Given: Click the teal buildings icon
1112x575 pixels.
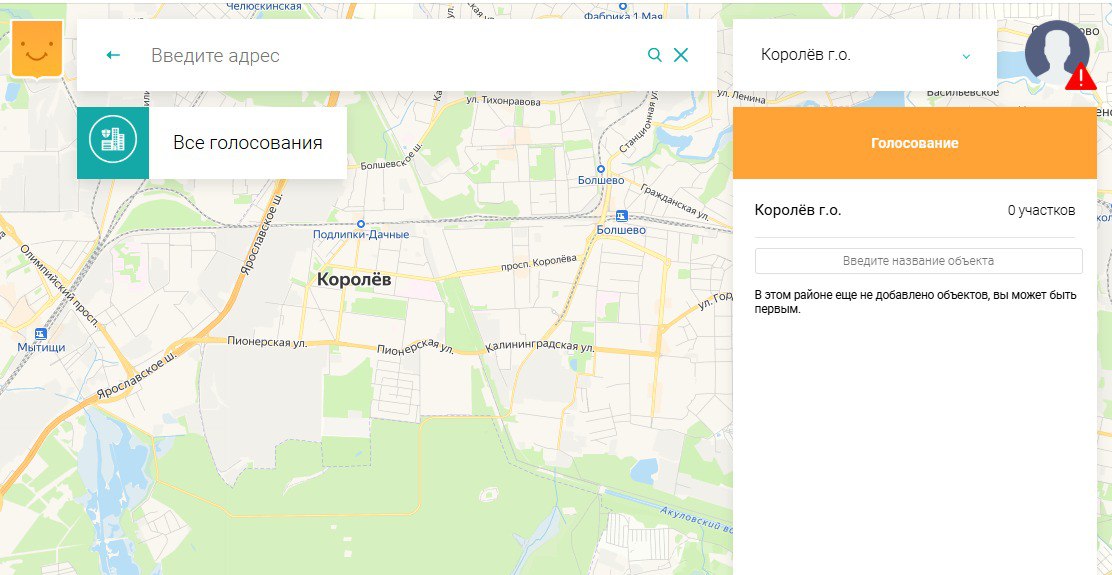Looking at the screenshot, I should pyautogui.click(x=113, y=142).
